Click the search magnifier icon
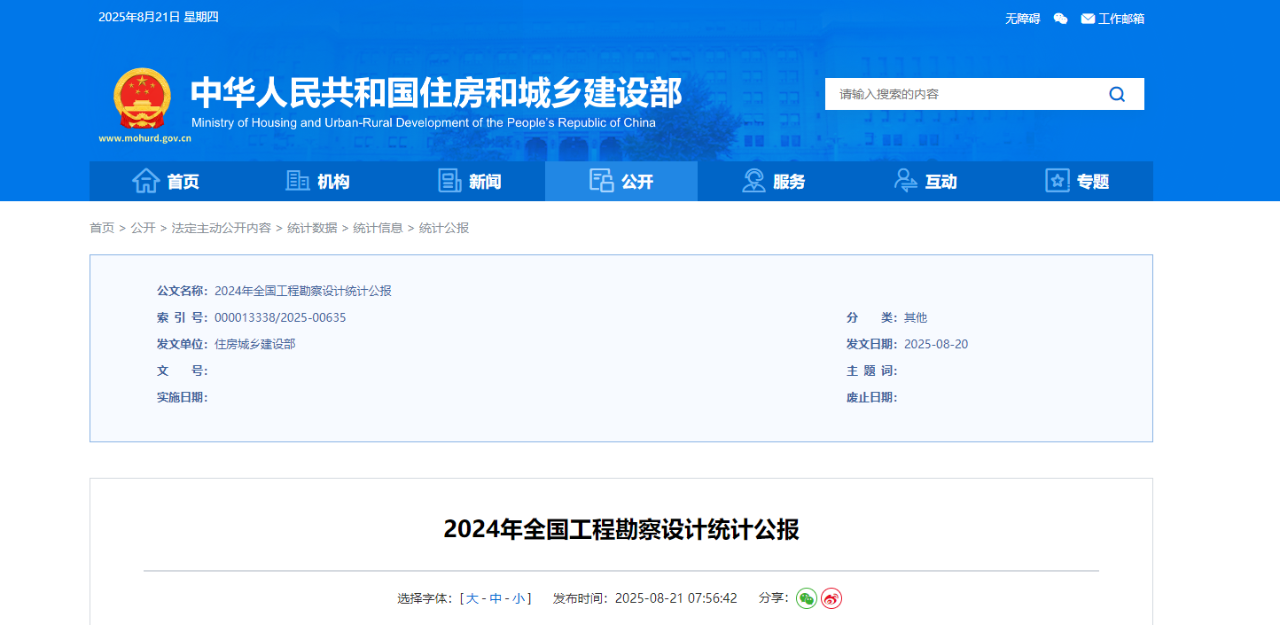 [x=1117, y=94]
